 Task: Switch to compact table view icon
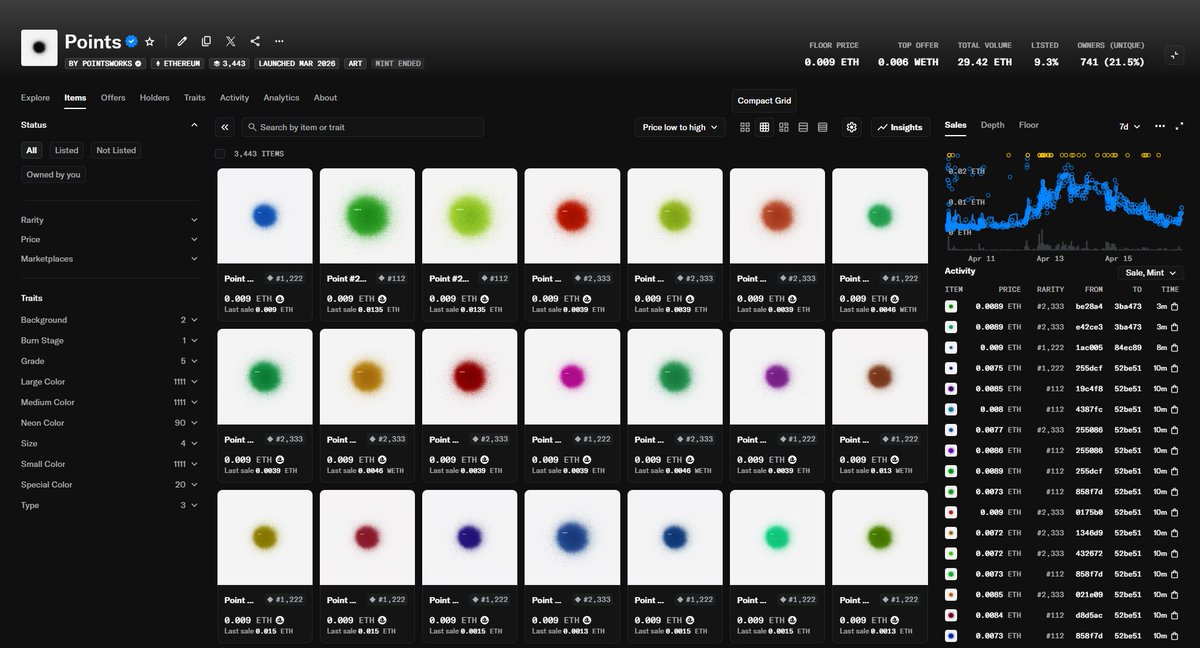click(x=822, y=127)
